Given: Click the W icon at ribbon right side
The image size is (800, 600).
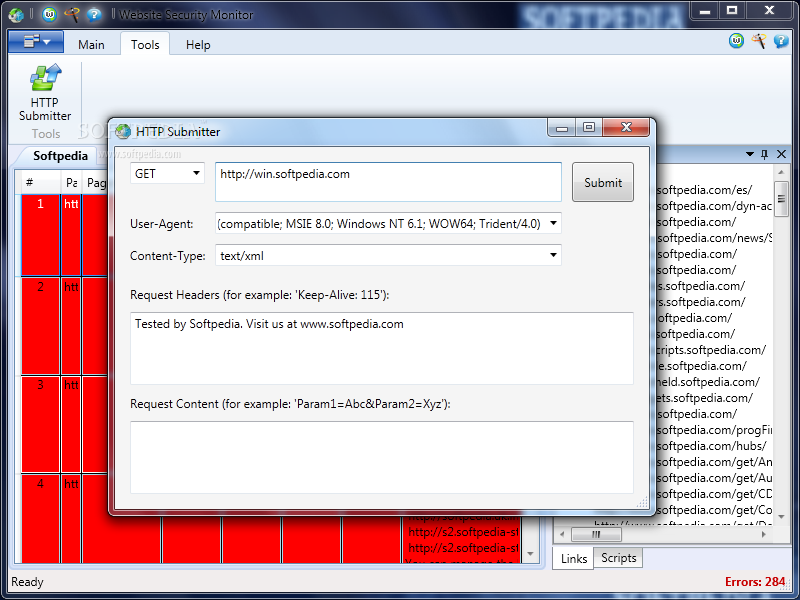Looking at the screenshot, I should pos(736,41).
